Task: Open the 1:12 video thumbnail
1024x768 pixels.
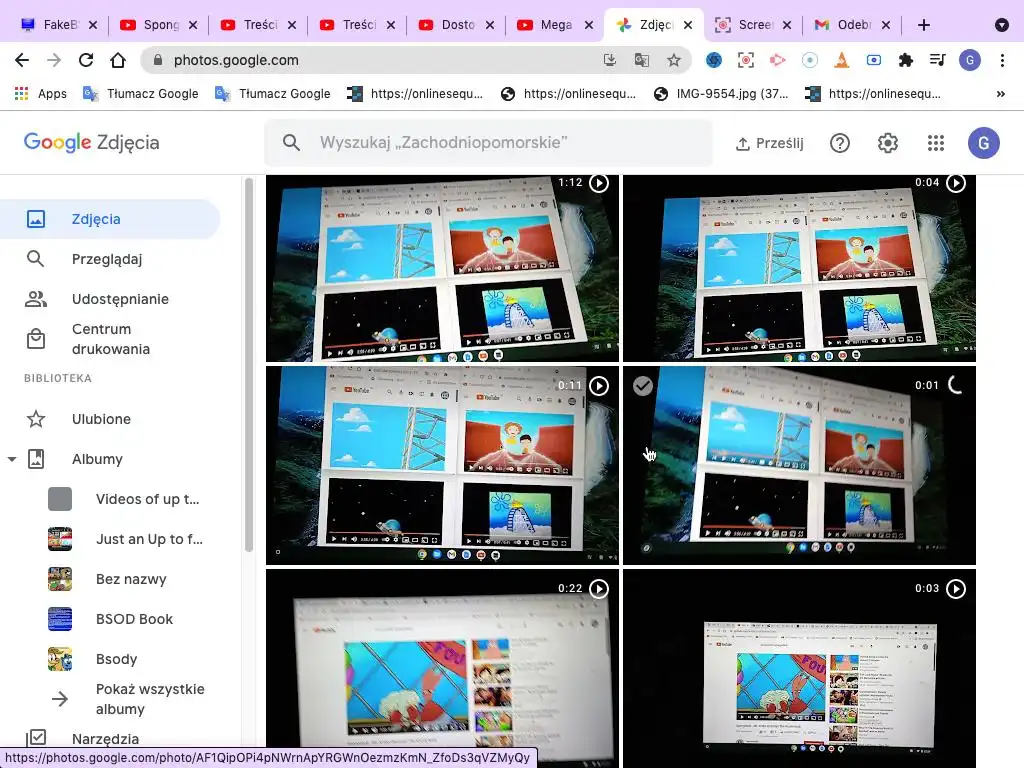Action: click(442, 268)
